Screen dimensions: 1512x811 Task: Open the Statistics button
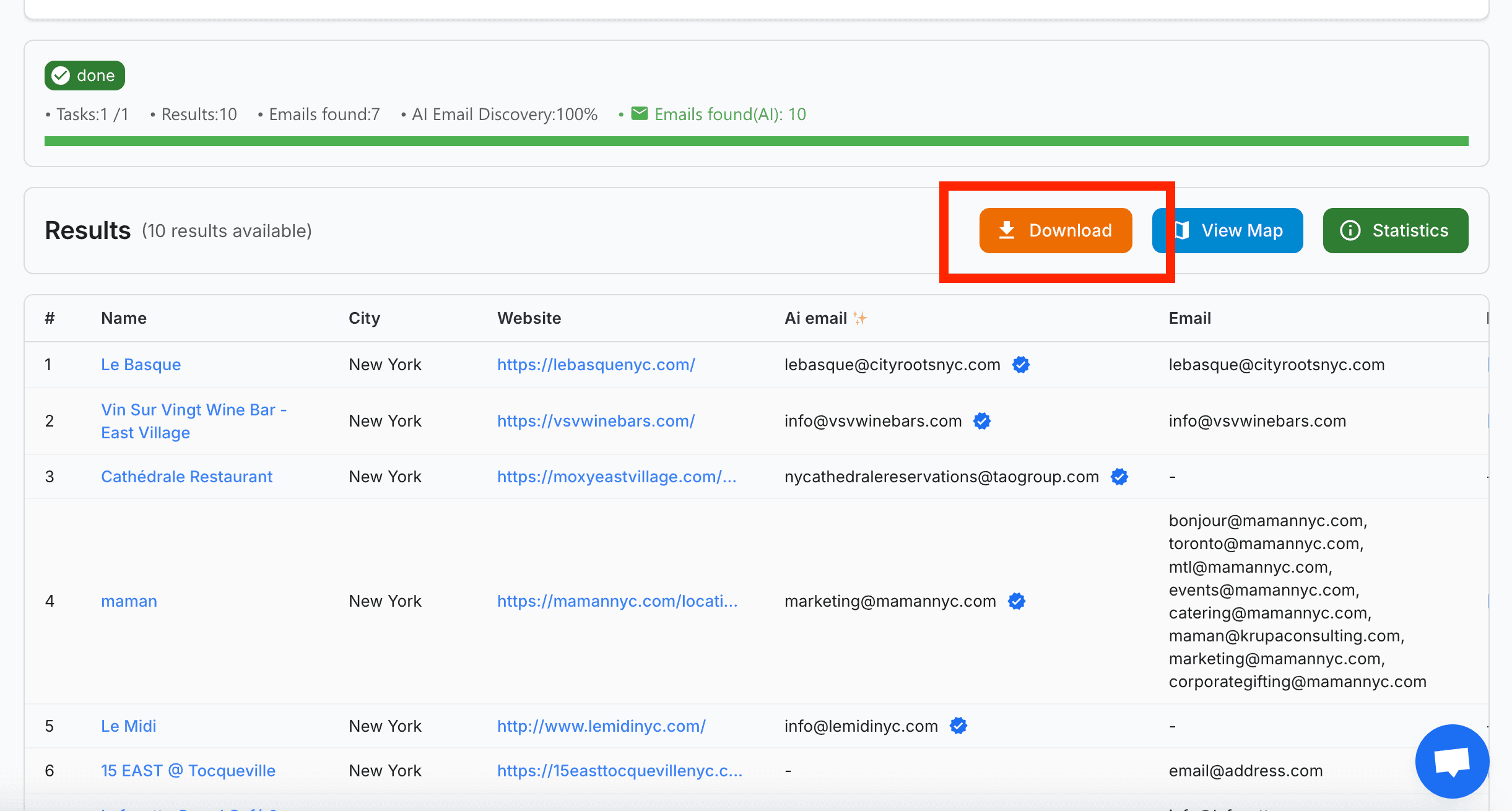point(1396,230)
